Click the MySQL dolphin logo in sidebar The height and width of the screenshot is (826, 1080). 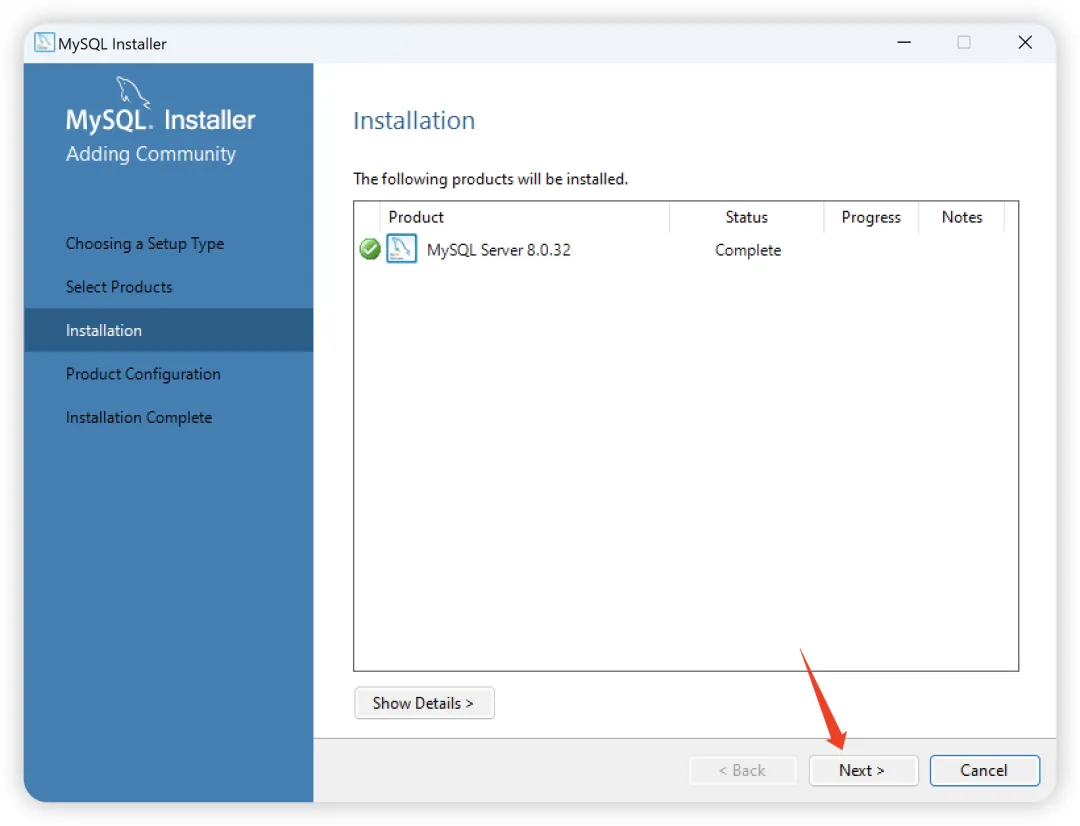tap(132, 92)
